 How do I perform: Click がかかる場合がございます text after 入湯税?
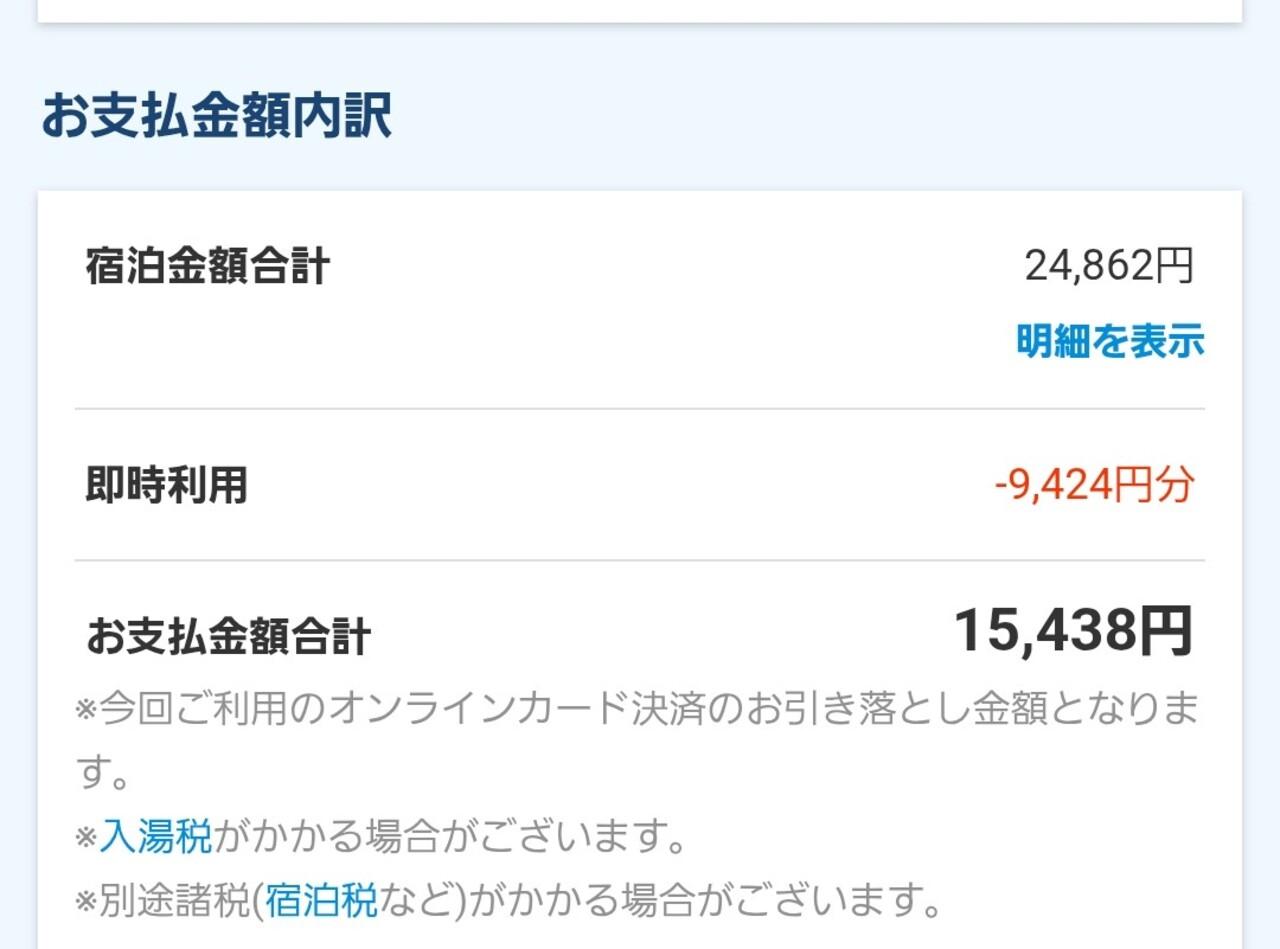tap(450, 837)
